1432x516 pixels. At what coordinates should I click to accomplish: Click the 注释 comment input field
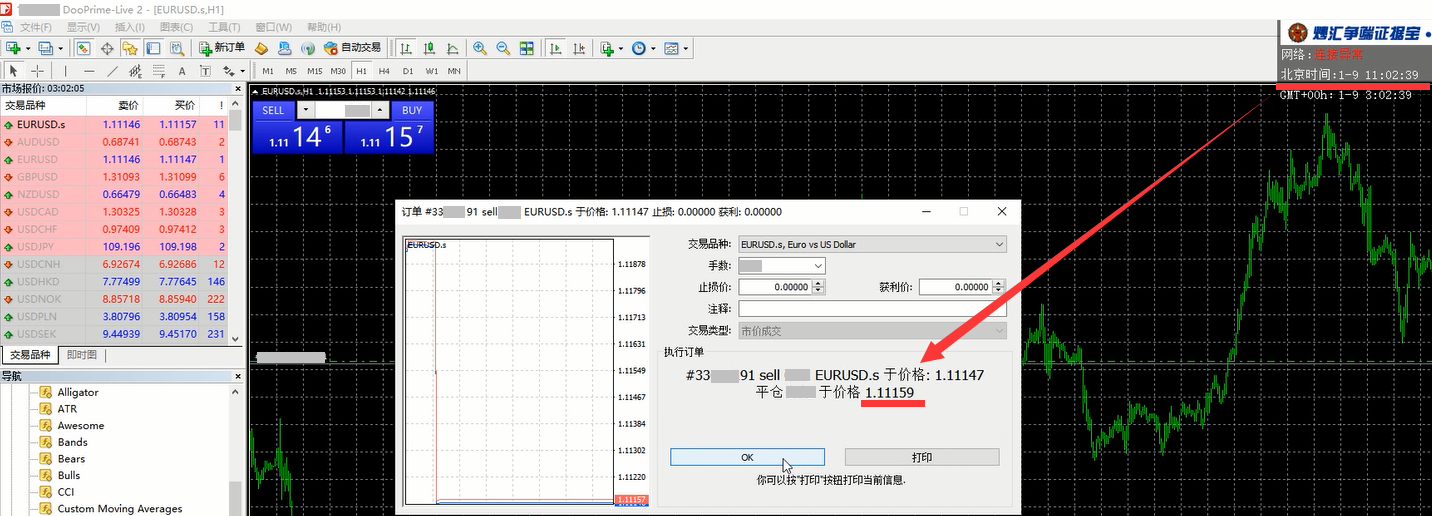pos(871,309)
